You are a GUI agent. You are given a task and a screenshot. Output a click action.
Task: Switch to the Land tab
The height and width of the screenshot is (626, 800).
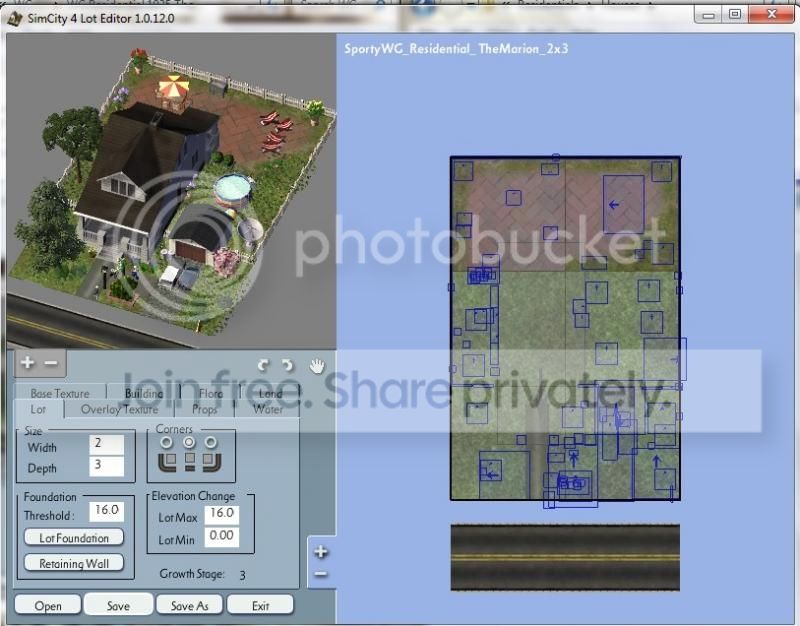[x=270, y=393]
